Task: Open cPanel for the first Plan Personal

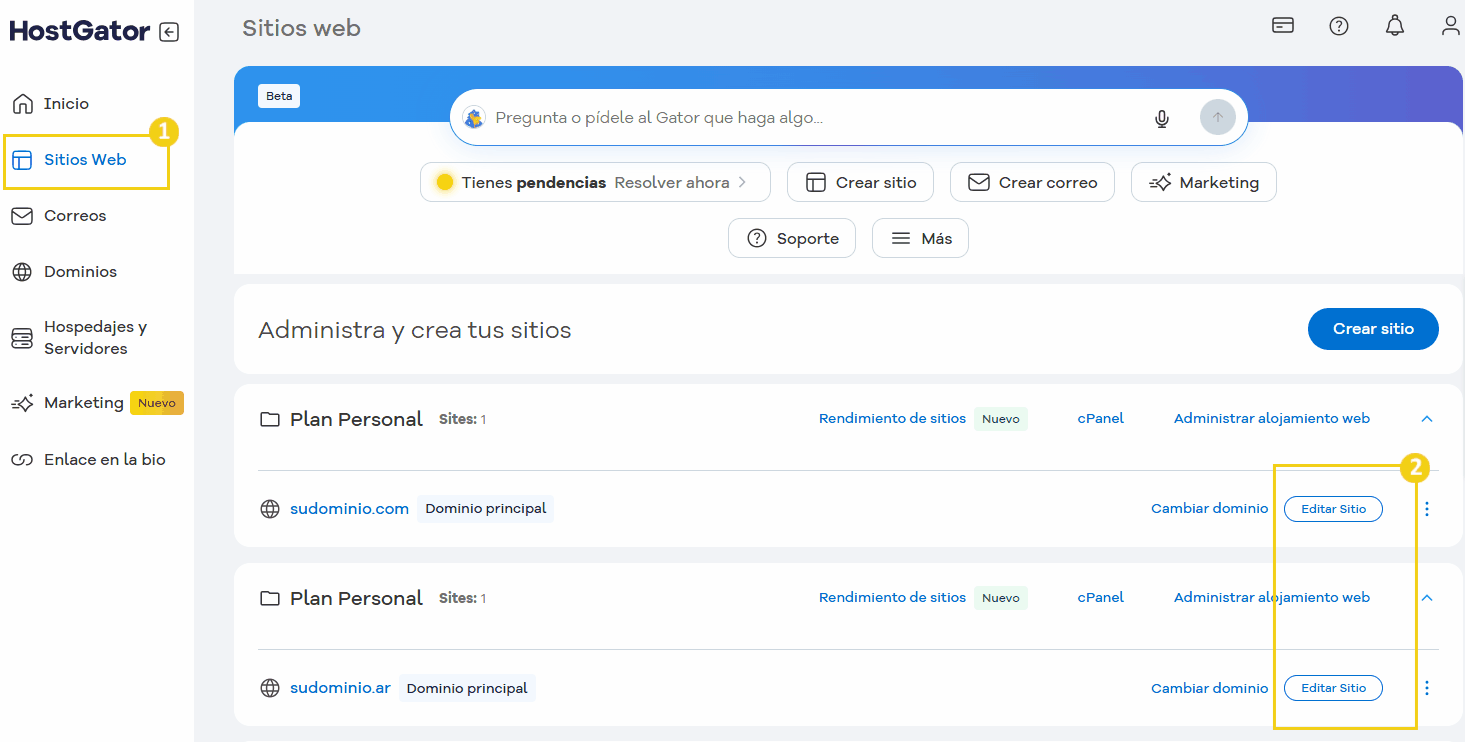Action: (x=1100, y=418)
